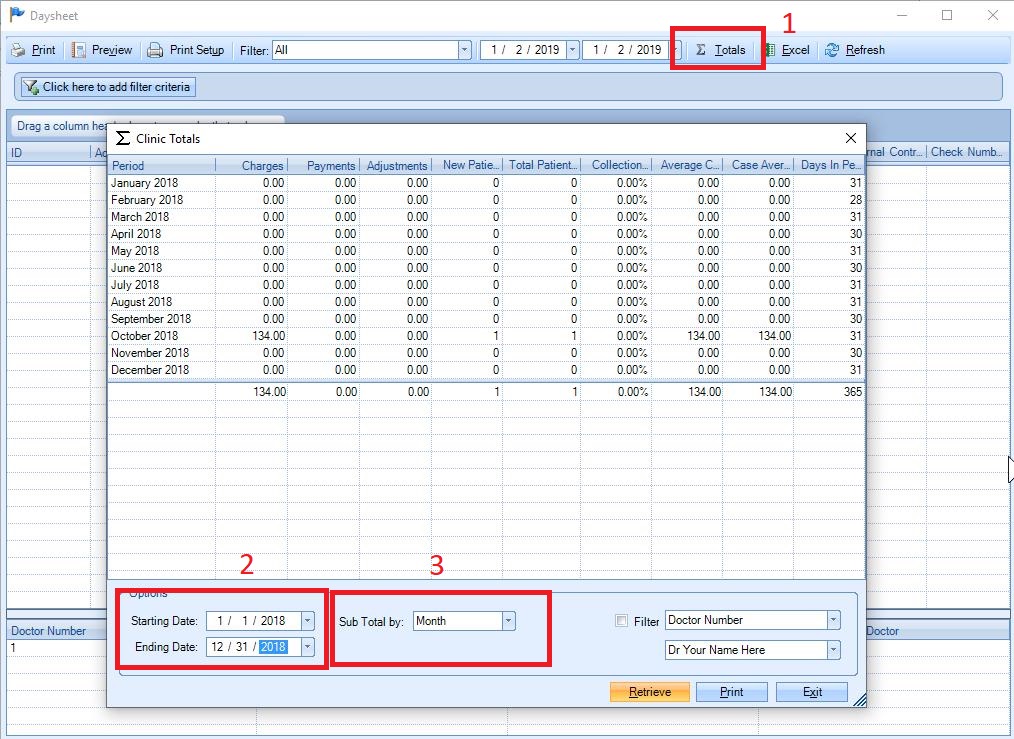Expand the Filter combo box showing All
Viewport: 1014px width, 739px height.
pos(463,50)
